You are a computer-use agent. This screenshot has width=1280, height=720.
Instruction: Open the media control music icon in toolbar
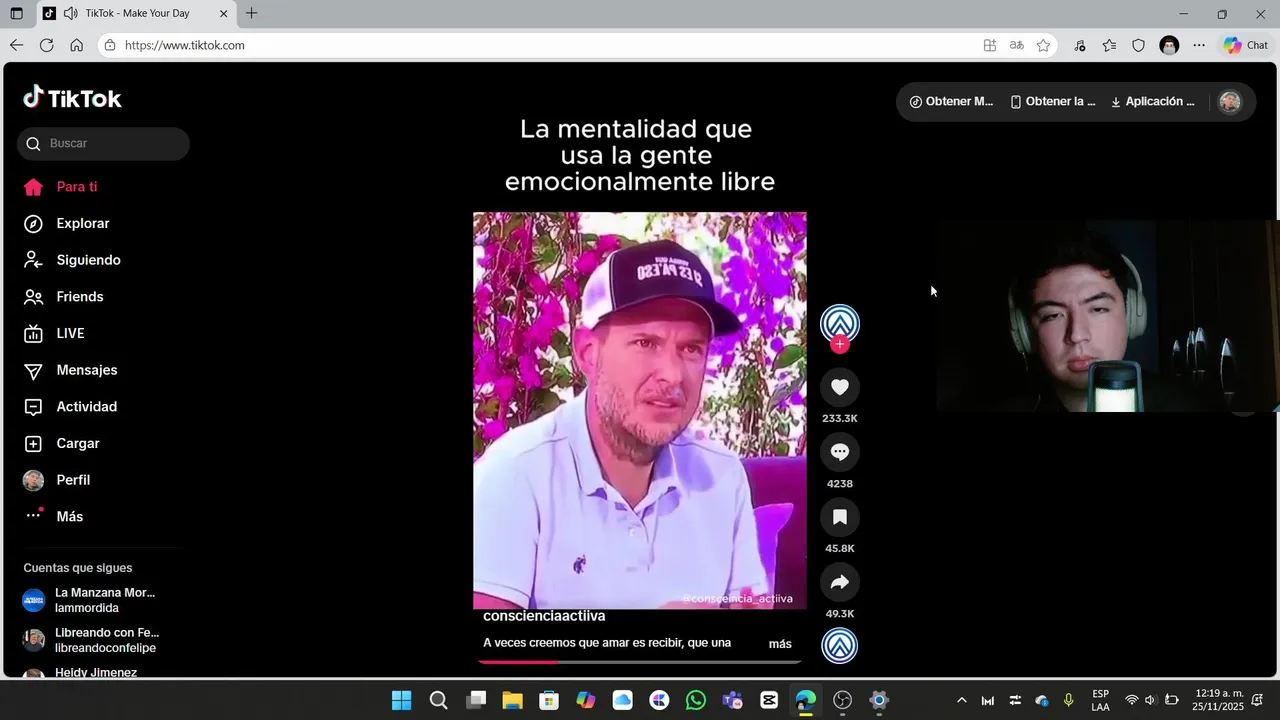point(1079,45)
